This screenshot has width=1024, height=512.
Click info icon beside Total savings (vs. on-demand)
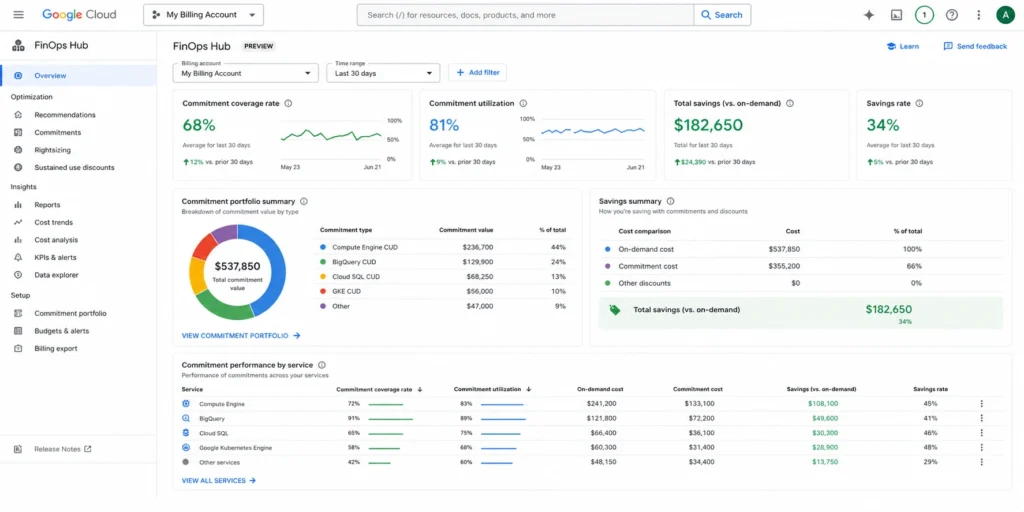pos(790,103)
